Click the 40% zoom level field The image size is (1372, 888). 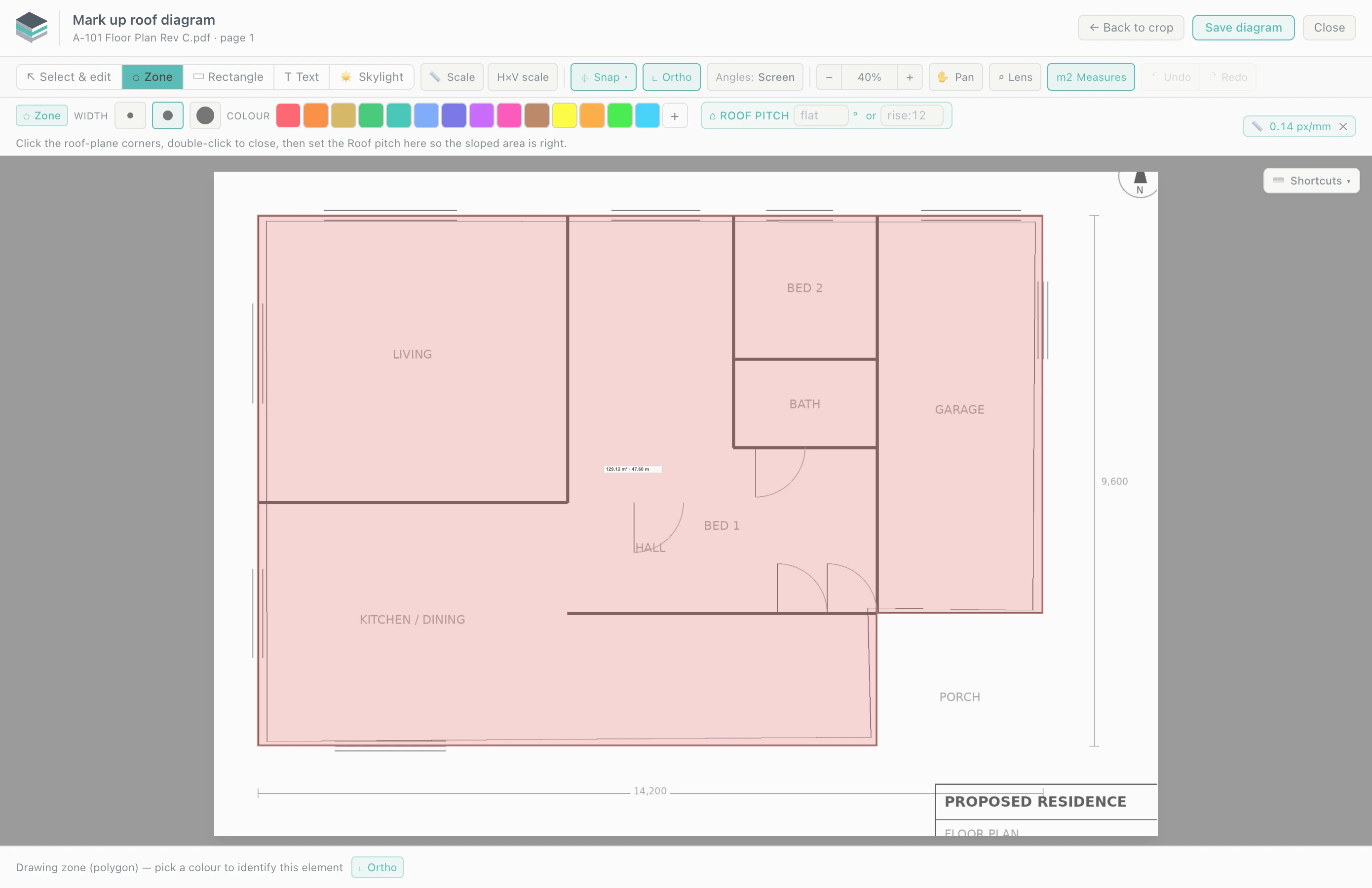(x=869, y=76)
